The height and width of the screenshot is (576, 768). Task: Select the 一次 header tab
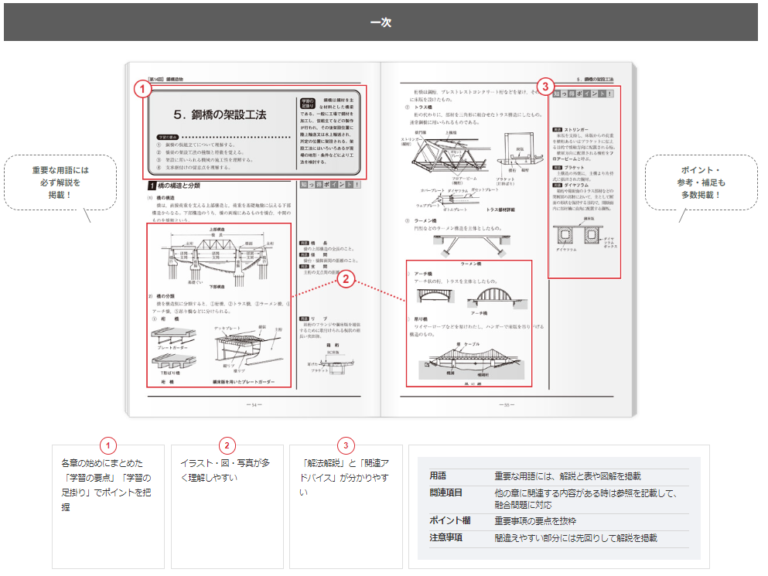(x=383, y=22)
